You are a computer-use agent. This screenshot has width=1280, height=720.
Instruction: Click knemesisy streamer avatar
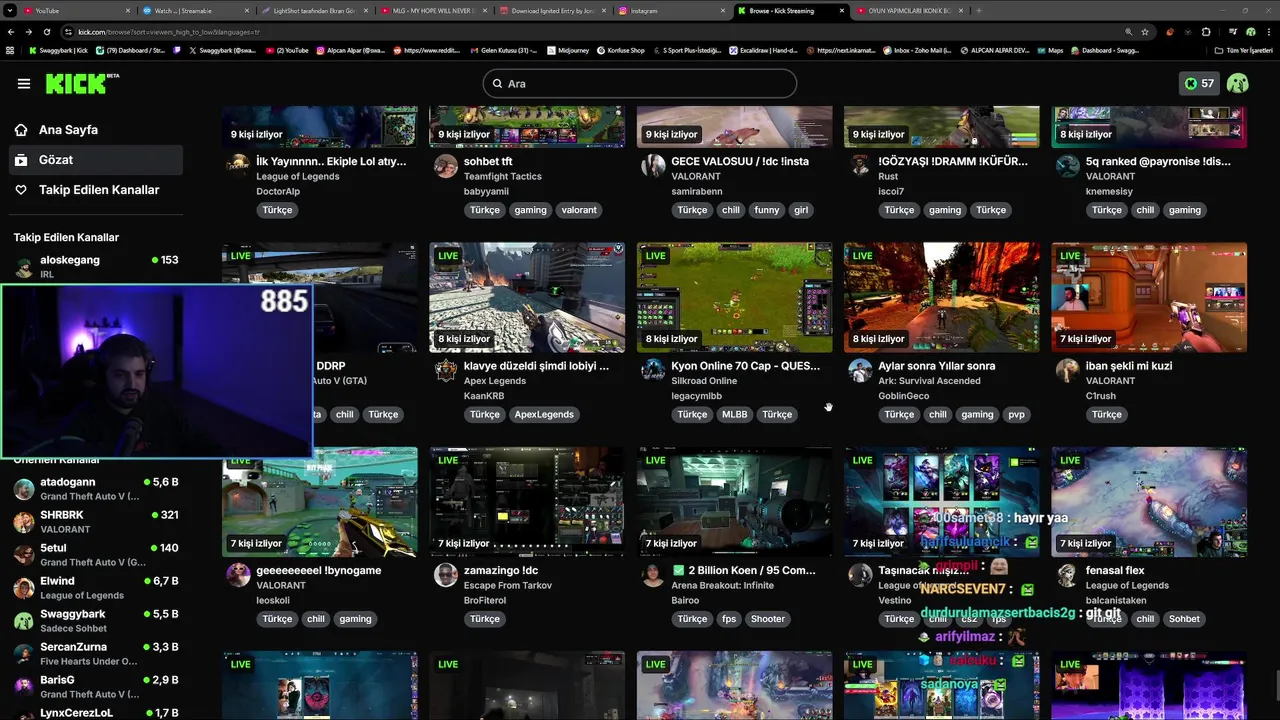click(x=1068, y=165)
